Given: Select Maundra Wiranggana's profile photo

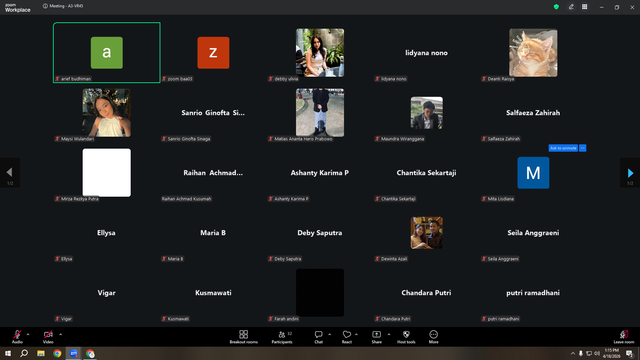Looking at the screenshot, I should 427,113.
